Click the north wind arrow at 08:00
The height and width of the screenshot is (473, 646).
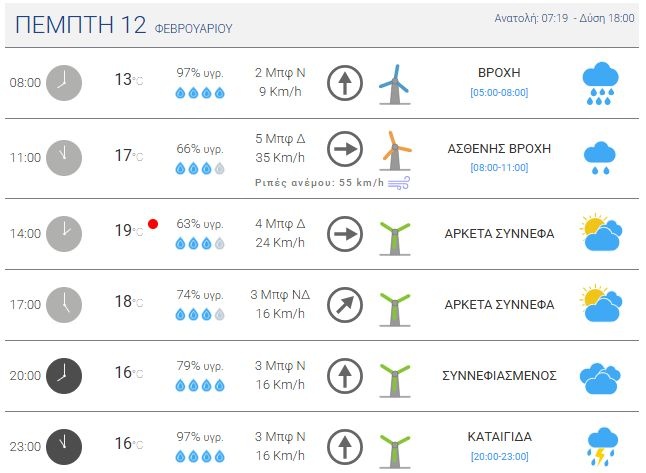click(345, 82)
